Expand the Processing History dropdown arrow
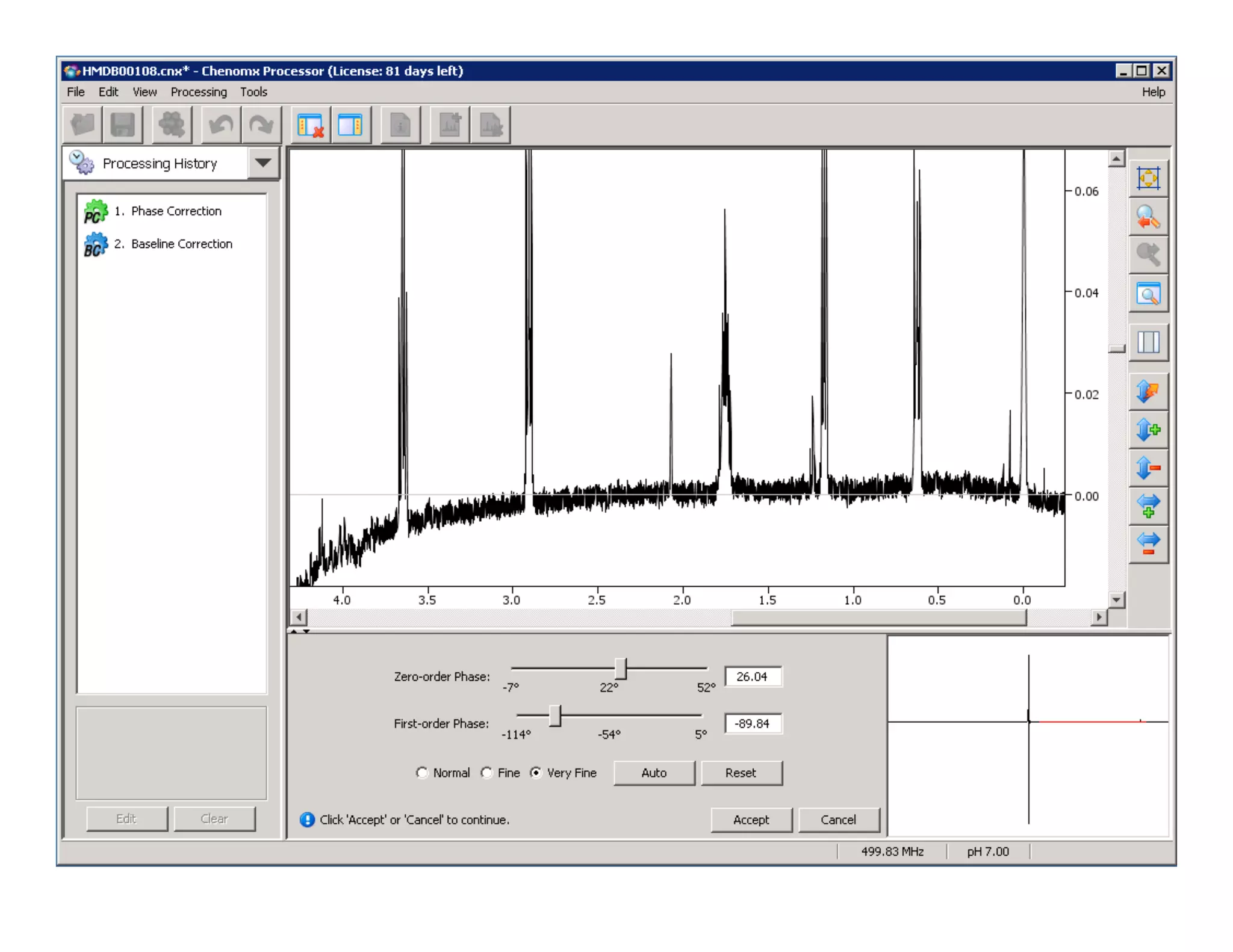The width and height of the screenshot is (1233, 952). click(x=263, y=163)
